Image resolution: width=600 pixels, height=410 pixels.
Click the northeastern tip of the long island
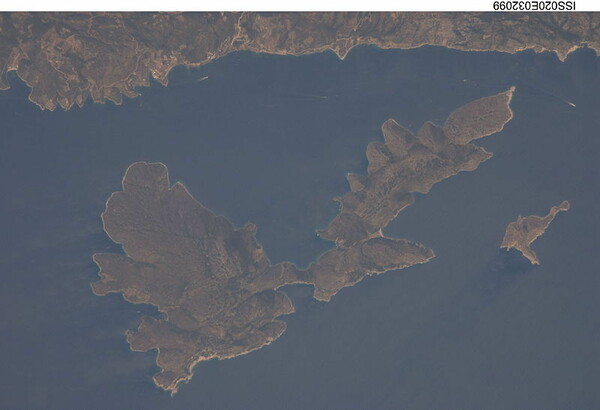(x=508, y=94)
